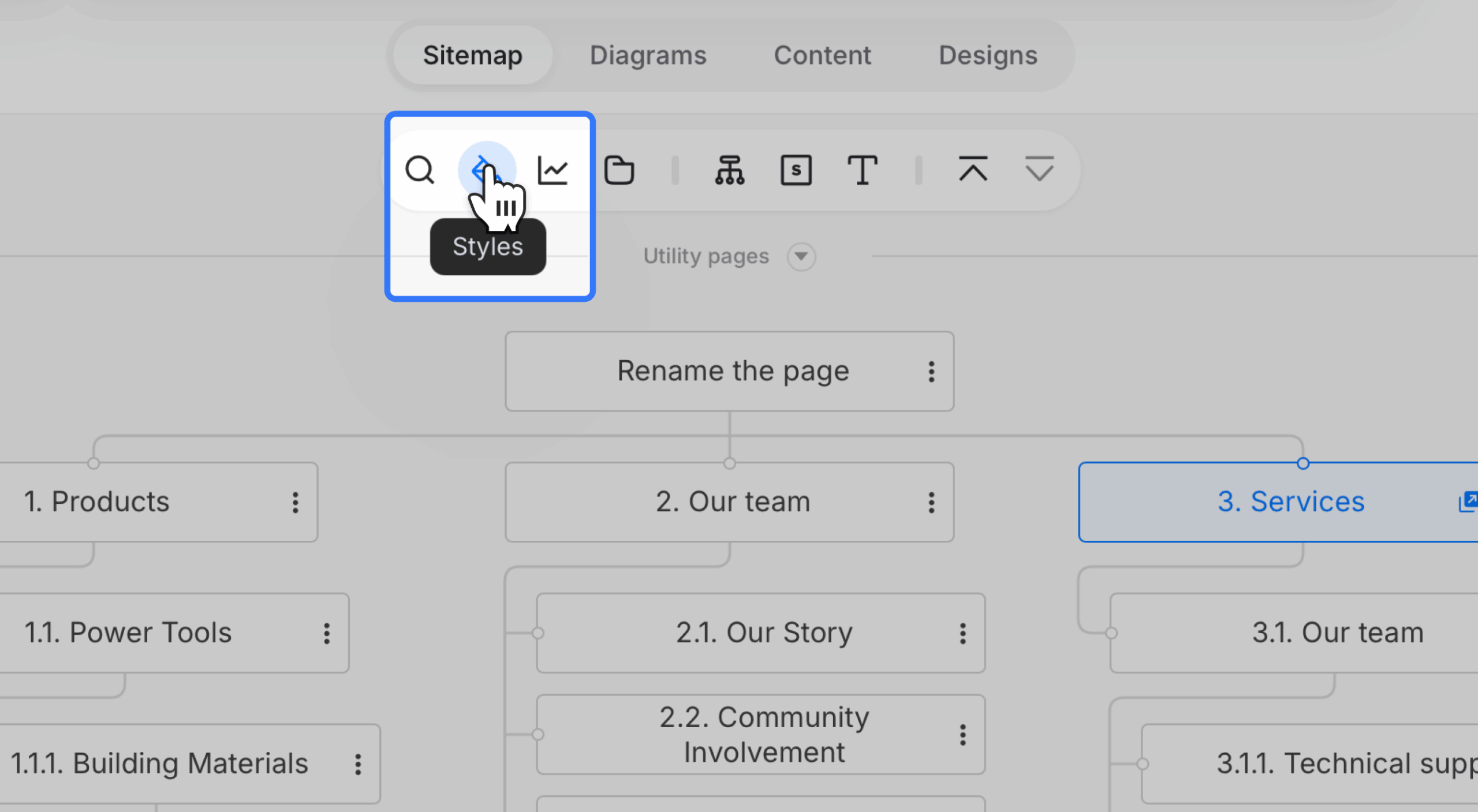Select the 3.1. Our team node
Image resolution: width=1478 pixels, height=812 pixels.
click(1294, 633)
